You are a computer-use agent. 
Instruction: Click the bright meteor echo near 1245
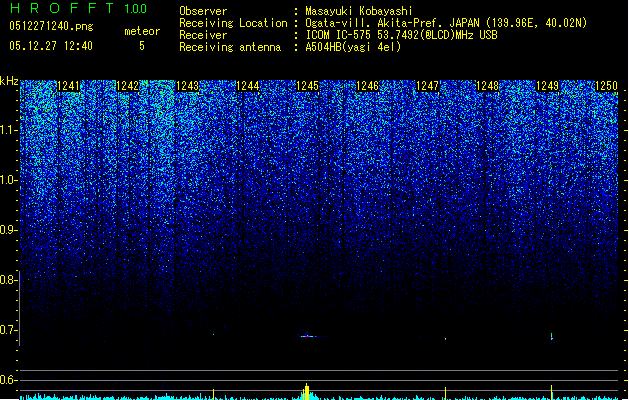tap(308, 336)
